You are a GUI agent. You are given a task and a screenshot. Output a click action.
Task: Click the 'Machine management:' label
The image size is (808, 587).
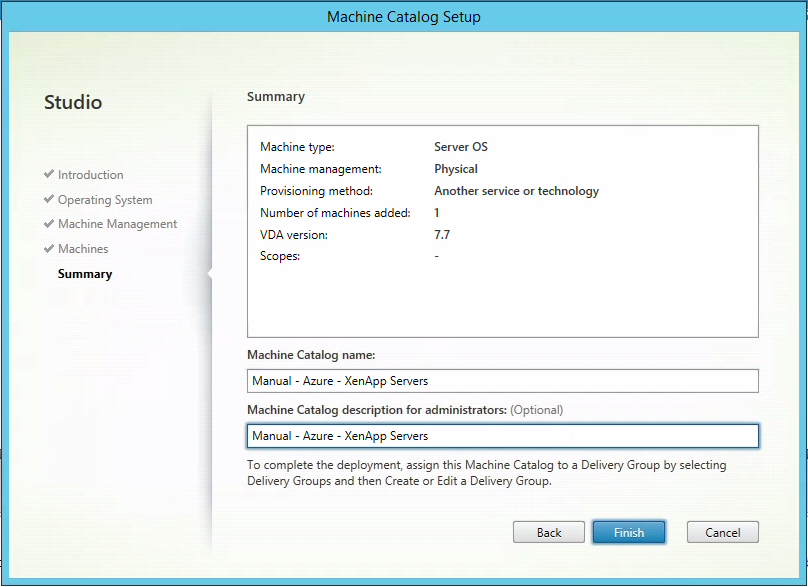pos(321,169)
